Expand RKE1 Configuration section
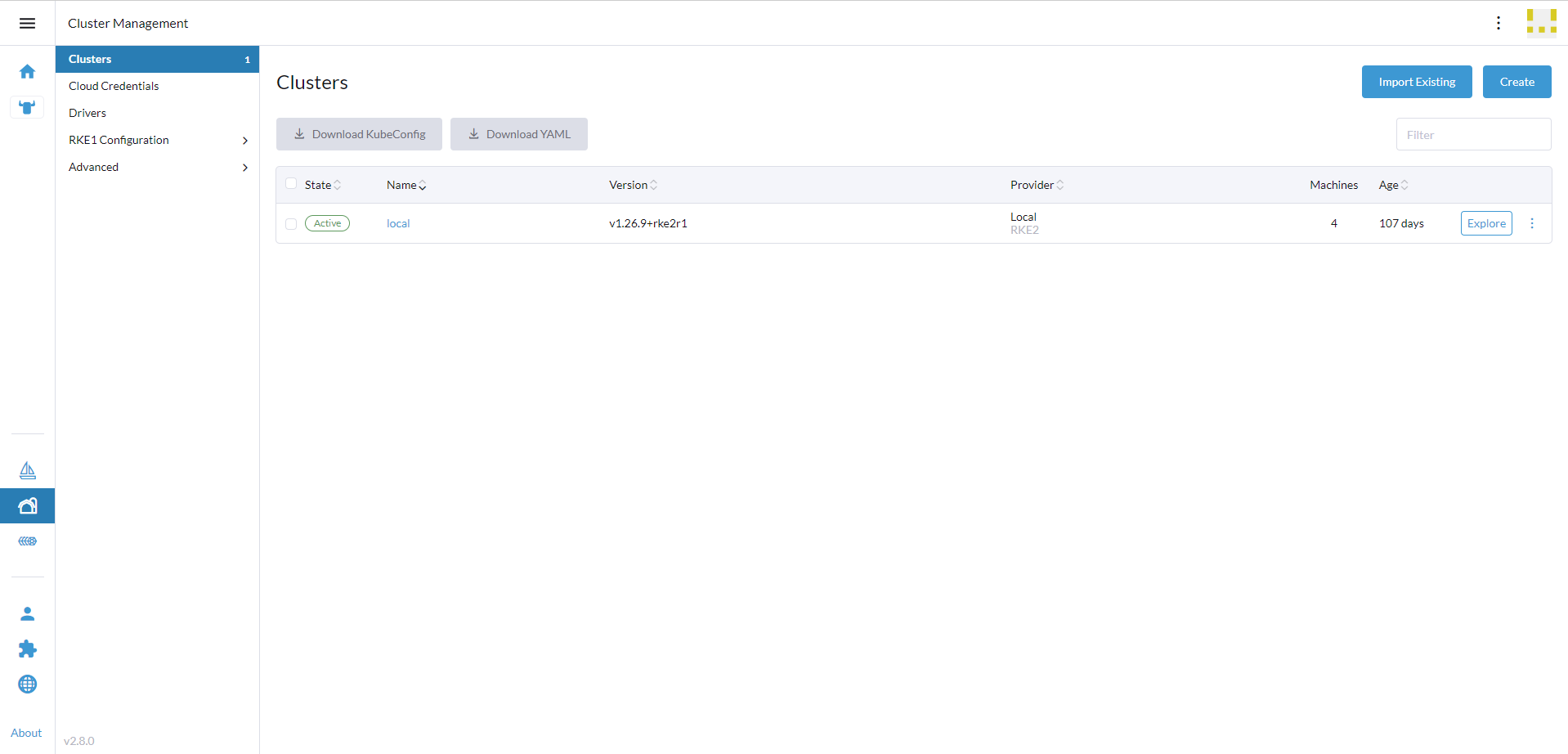This screenshot has width=1568, height=754. pyautogui.click(x=157, y=140)
